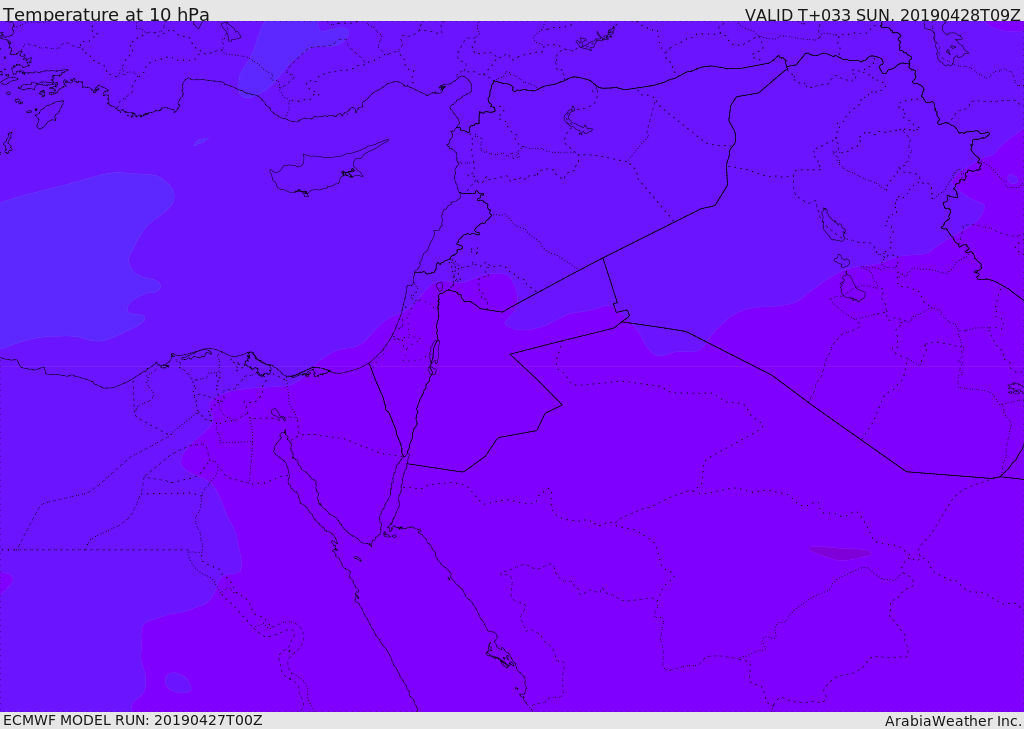Click the small dark purple patch in the southeast
This screenshot has height=729, width=1024.
pos(840,553)
